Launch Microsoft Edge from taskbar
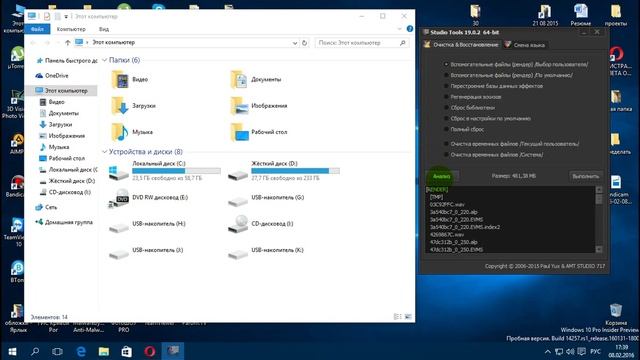Image resolution: width=640 pixels, height=360 pixels. pyautogui.click(x=81, y=351)
